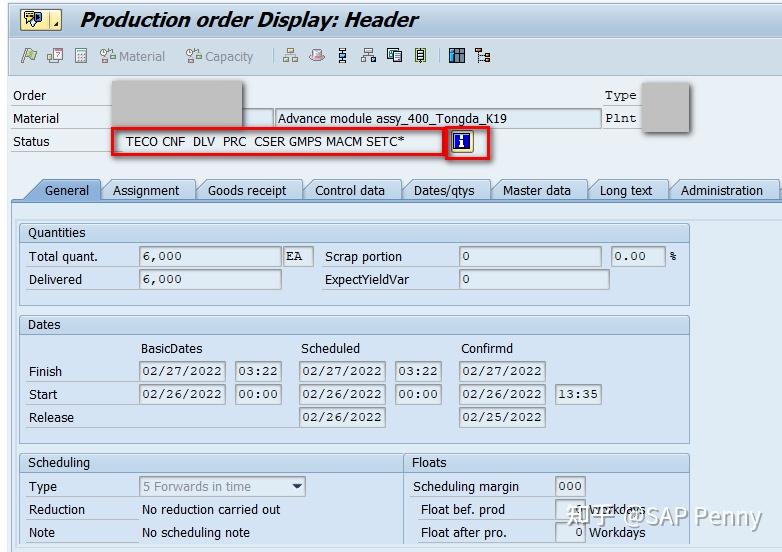Click the No scheduling note text

coord(196,533)
